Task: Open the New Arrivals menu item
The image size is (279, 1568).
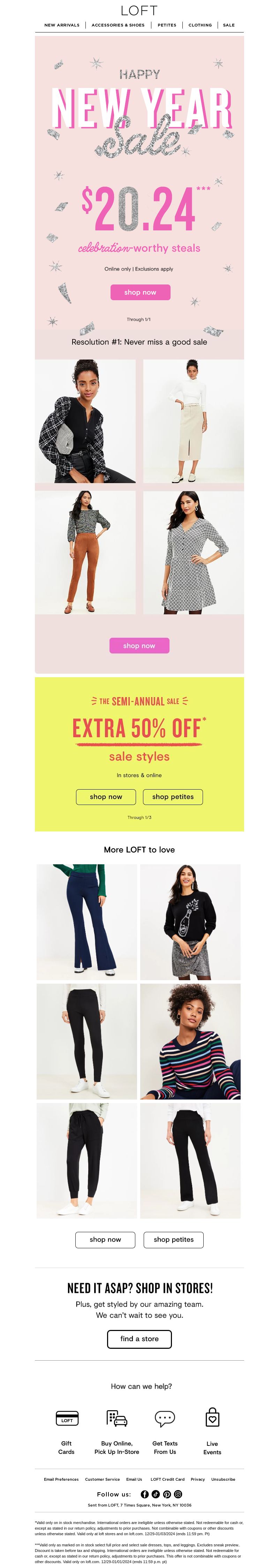Action: point(62,25)
